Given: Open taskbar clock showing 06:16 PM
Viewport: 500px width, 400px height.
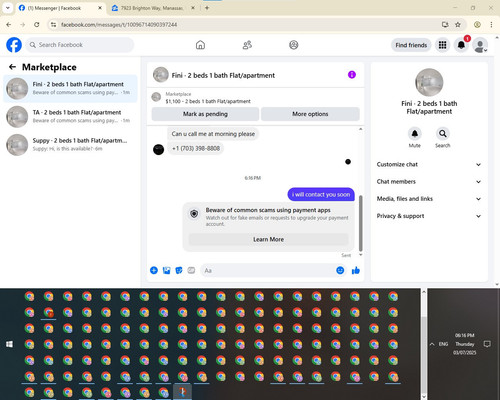Looking at the screenshot, I should coord(465,344).
